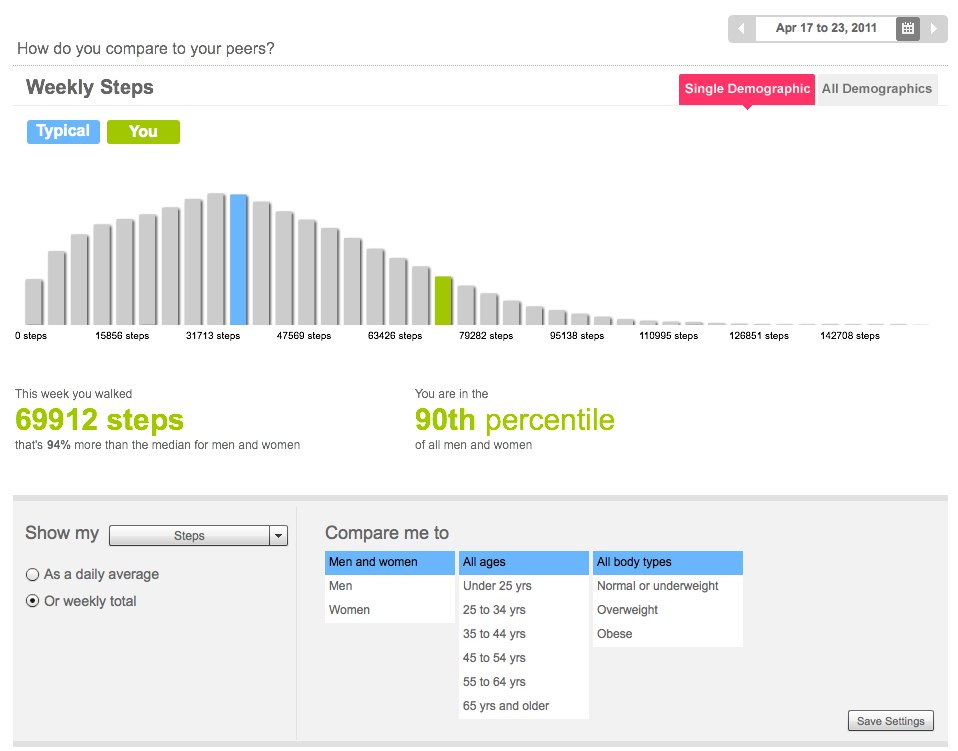Select 35 to 44 yrs age group
This screenshot has height=751, width=958.
[524, 634]
